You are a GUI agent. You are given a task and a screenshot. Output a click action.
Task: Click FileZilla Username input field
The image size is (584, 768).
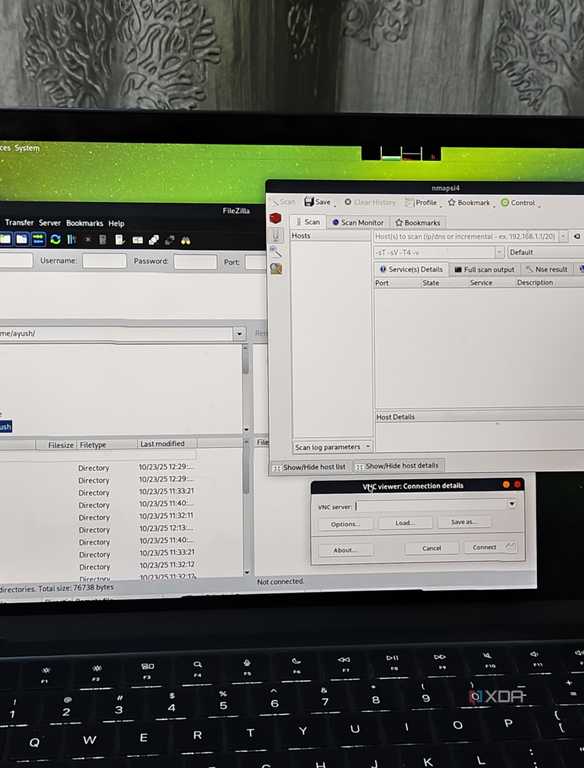tap(104, 261)
